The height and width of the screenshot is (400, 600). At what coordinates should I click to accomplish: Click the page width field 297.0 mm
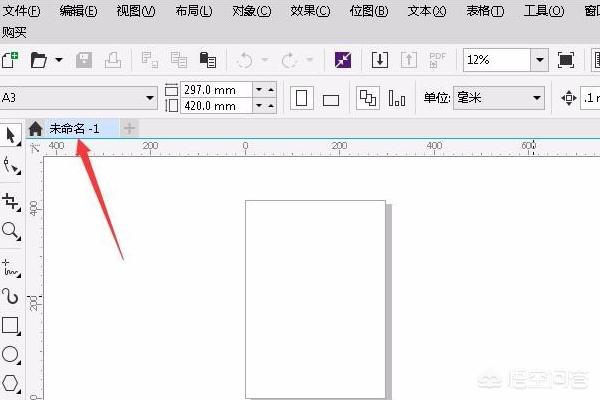click(x=215, y=90)
